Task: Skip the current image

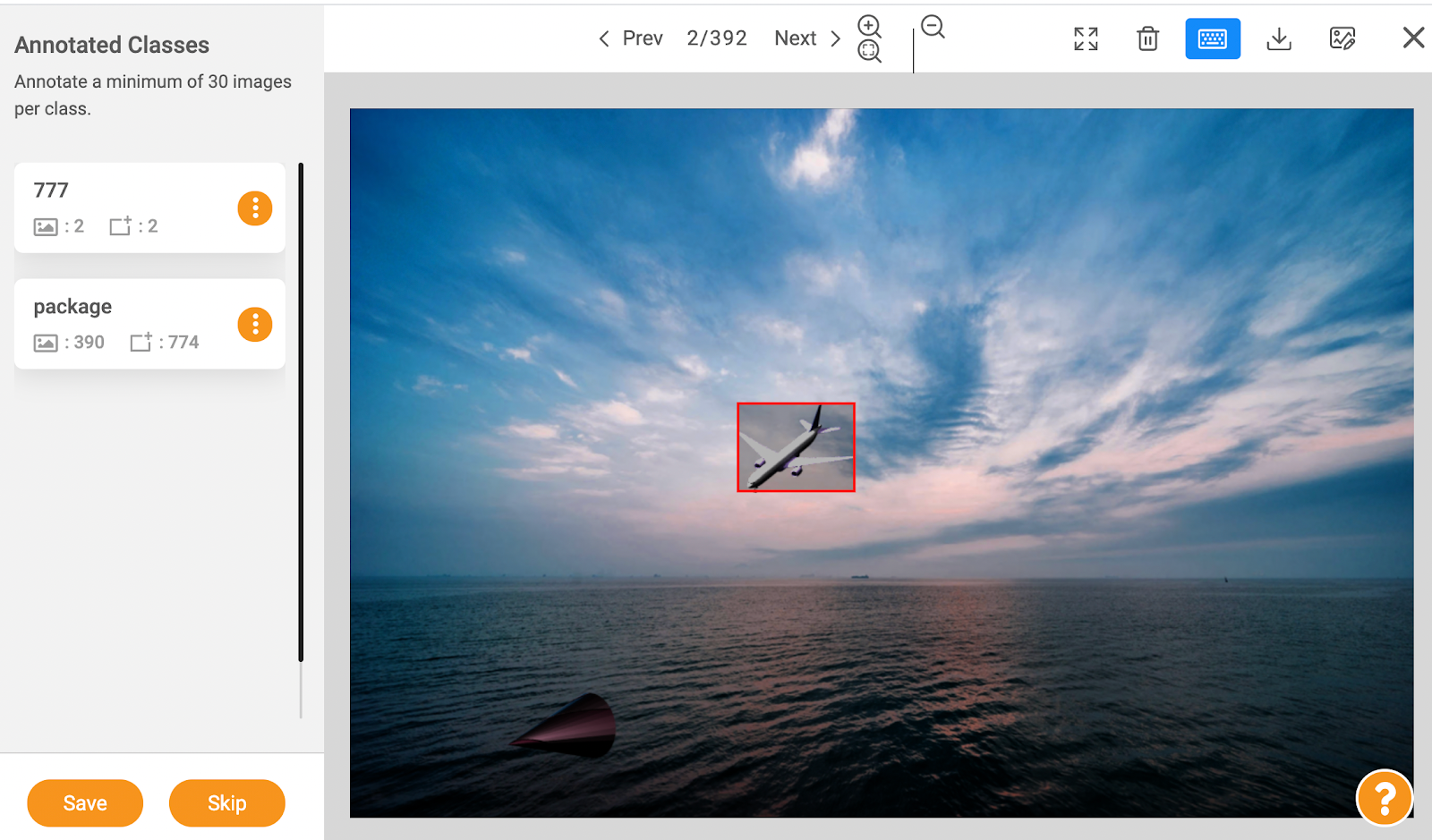Action: (226, 802)
